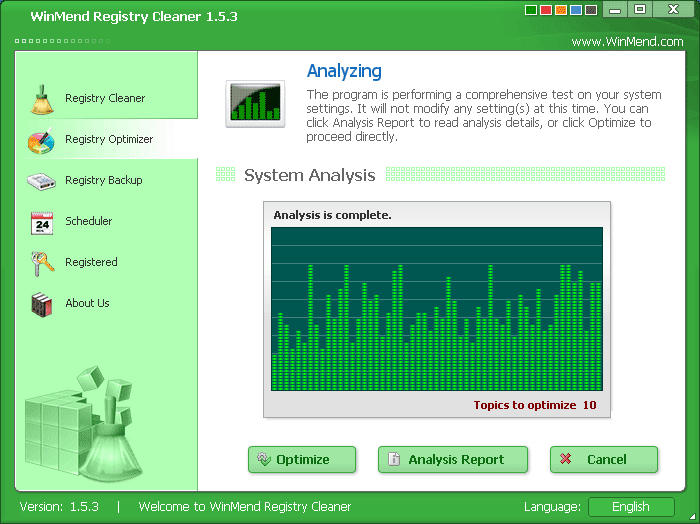Click 'Welcome to WinMend Registry Cleaner' status text

245,507
